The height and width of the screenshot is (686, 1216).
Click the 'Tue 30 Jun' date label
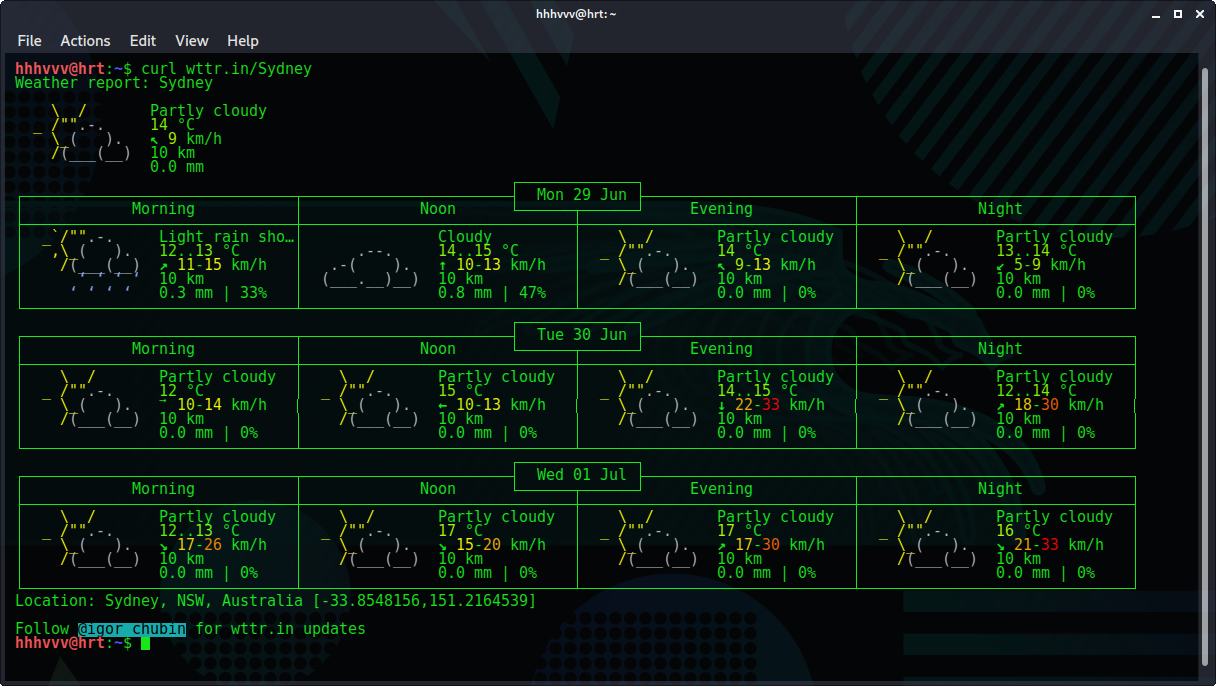point(582,335)
